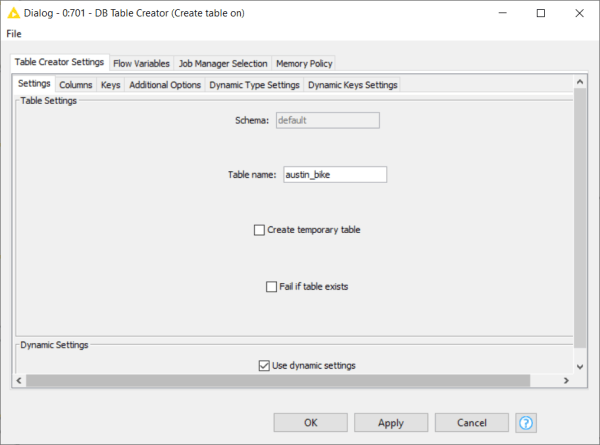Select the Memory Policy tab
Image resolution: width=600 pixels, height=445 pixels.
click(304, 64)
